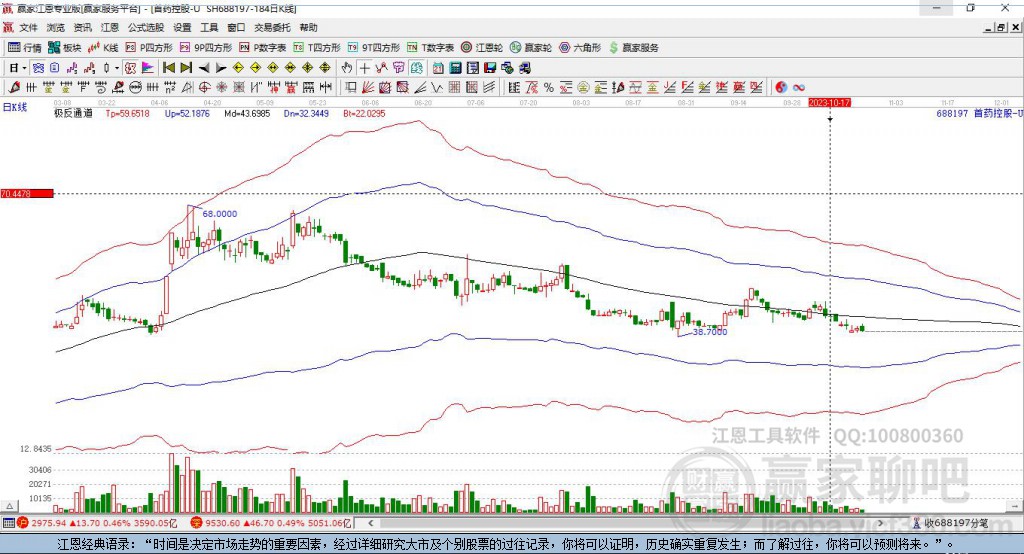Open the 设置 menu
Image resolution: width=1024 pixels, height=554 pixels.
182,27
